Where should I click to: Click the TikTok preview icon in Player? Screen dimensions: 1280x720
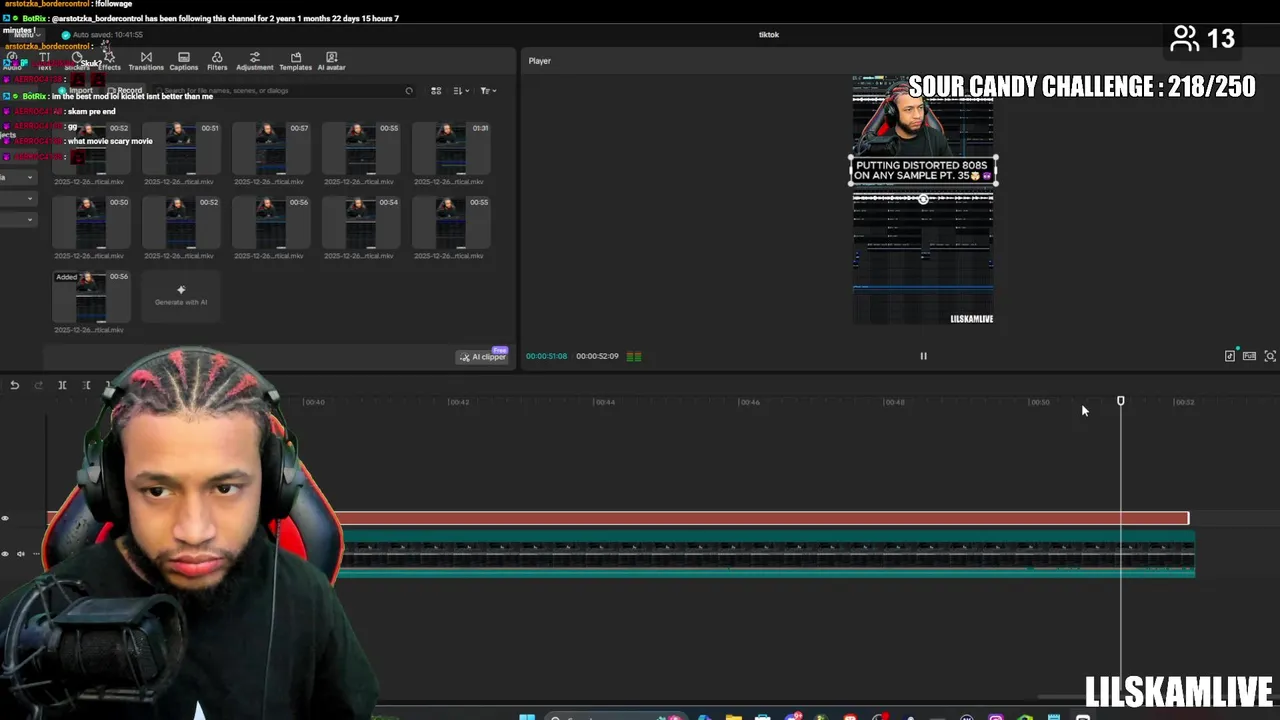click(1230, 356)
